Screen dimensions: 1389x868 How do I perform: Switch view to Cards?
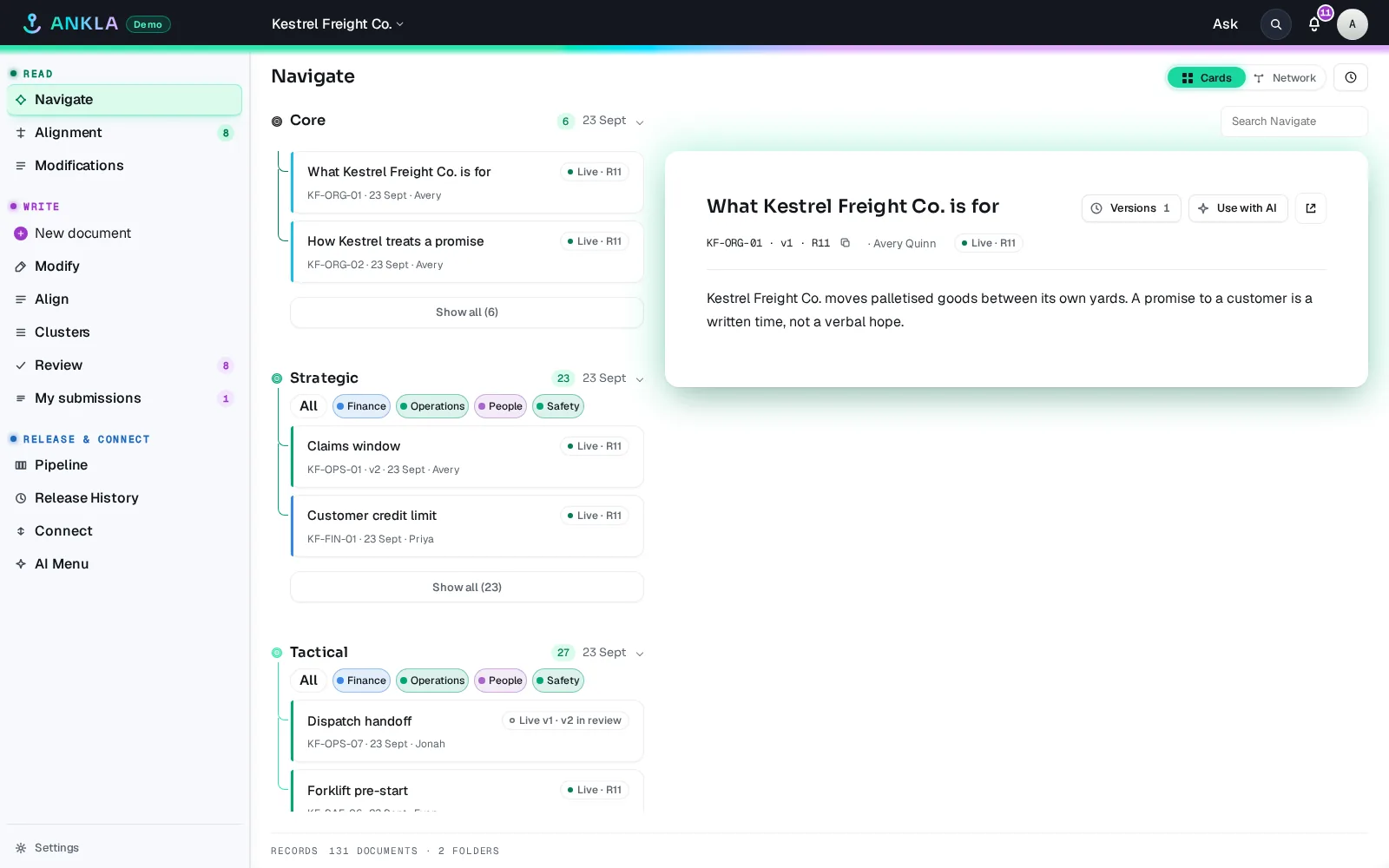click(x=1207, y=77)
